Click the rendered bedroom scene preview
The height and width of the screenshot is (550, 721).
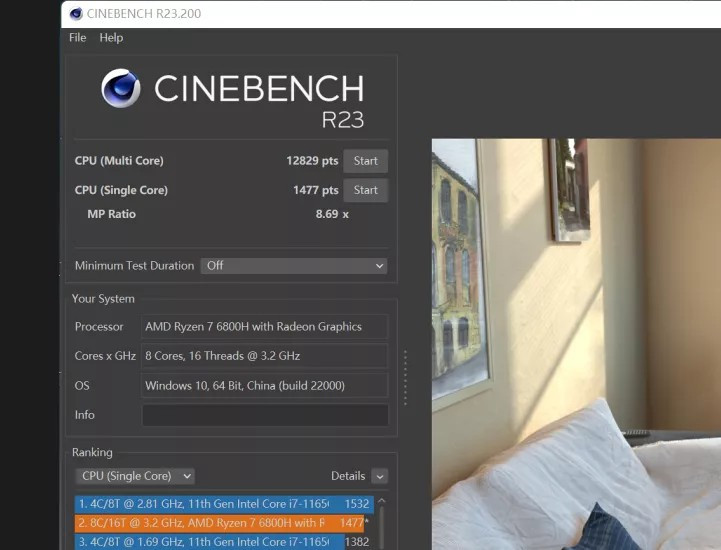pos(576,344)
